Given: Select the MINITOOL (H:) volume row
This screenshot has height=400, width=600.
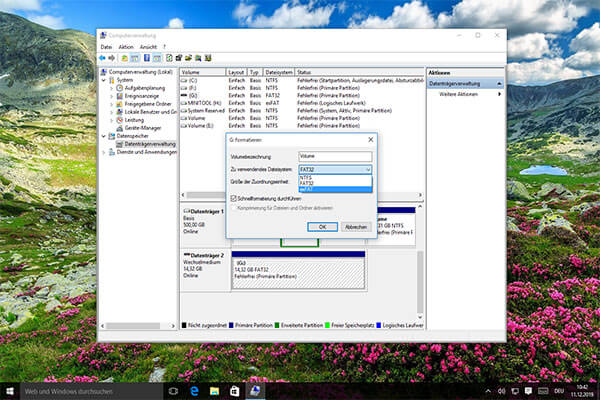Looking at the screenshot, I should (x=302, y=103).
